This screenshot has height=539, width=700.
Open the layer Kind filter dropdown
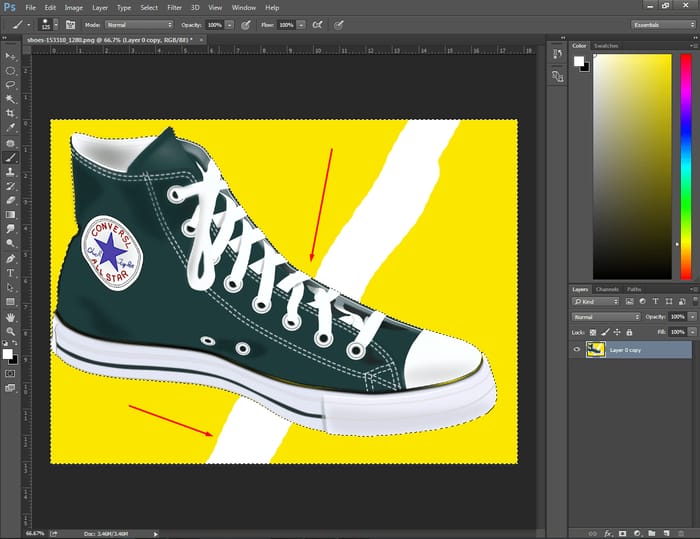[595, 301]
